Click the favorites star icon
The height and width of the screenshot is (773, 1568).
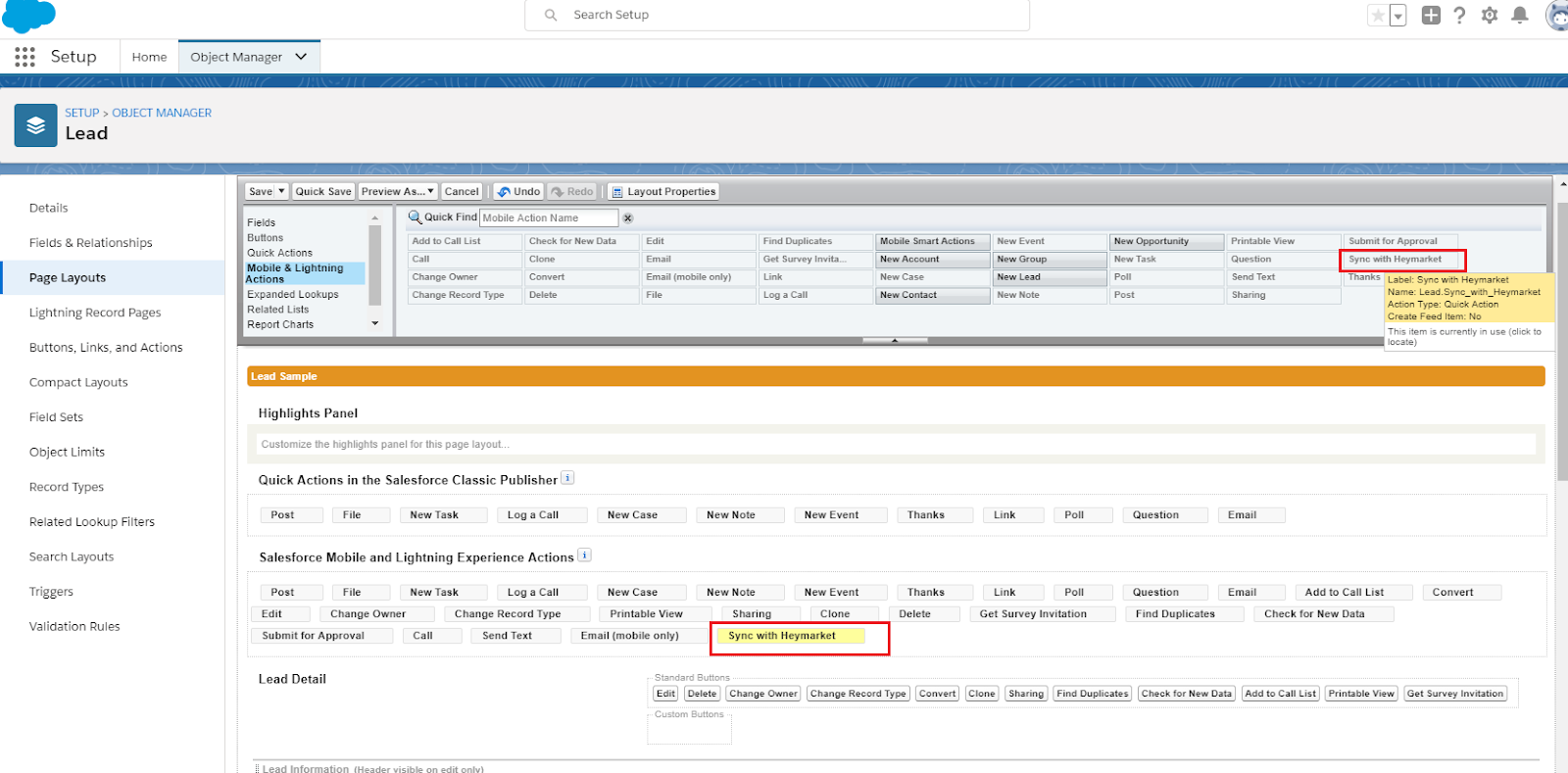1379,15
